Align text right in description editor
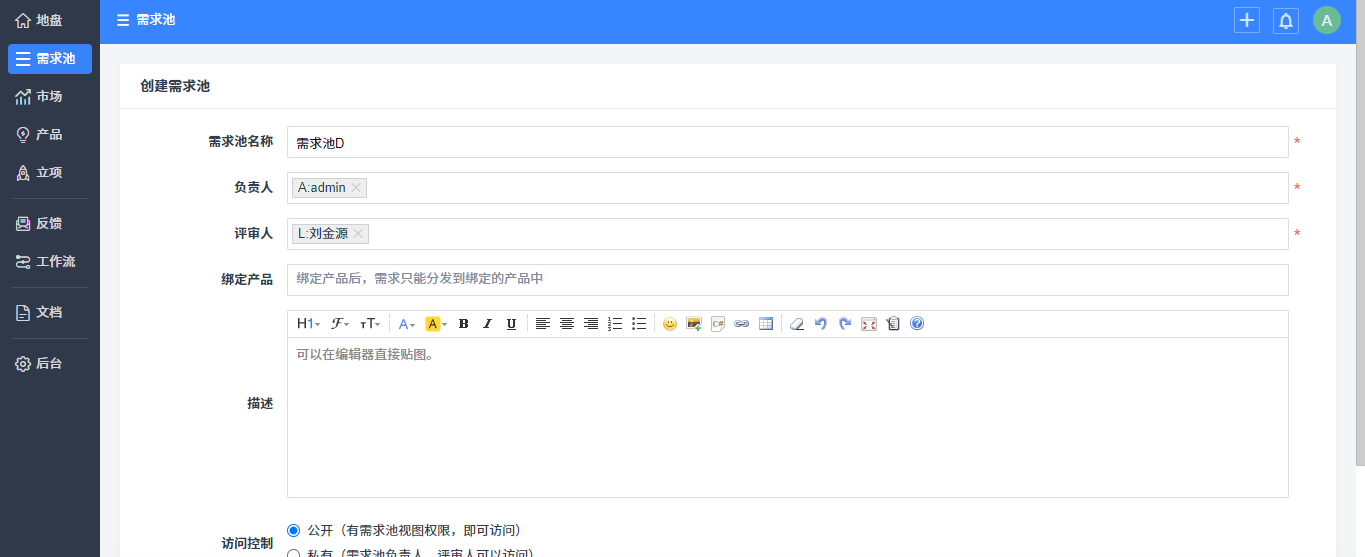The height and width of the screenshot is (557, 1365). (591, 324)
